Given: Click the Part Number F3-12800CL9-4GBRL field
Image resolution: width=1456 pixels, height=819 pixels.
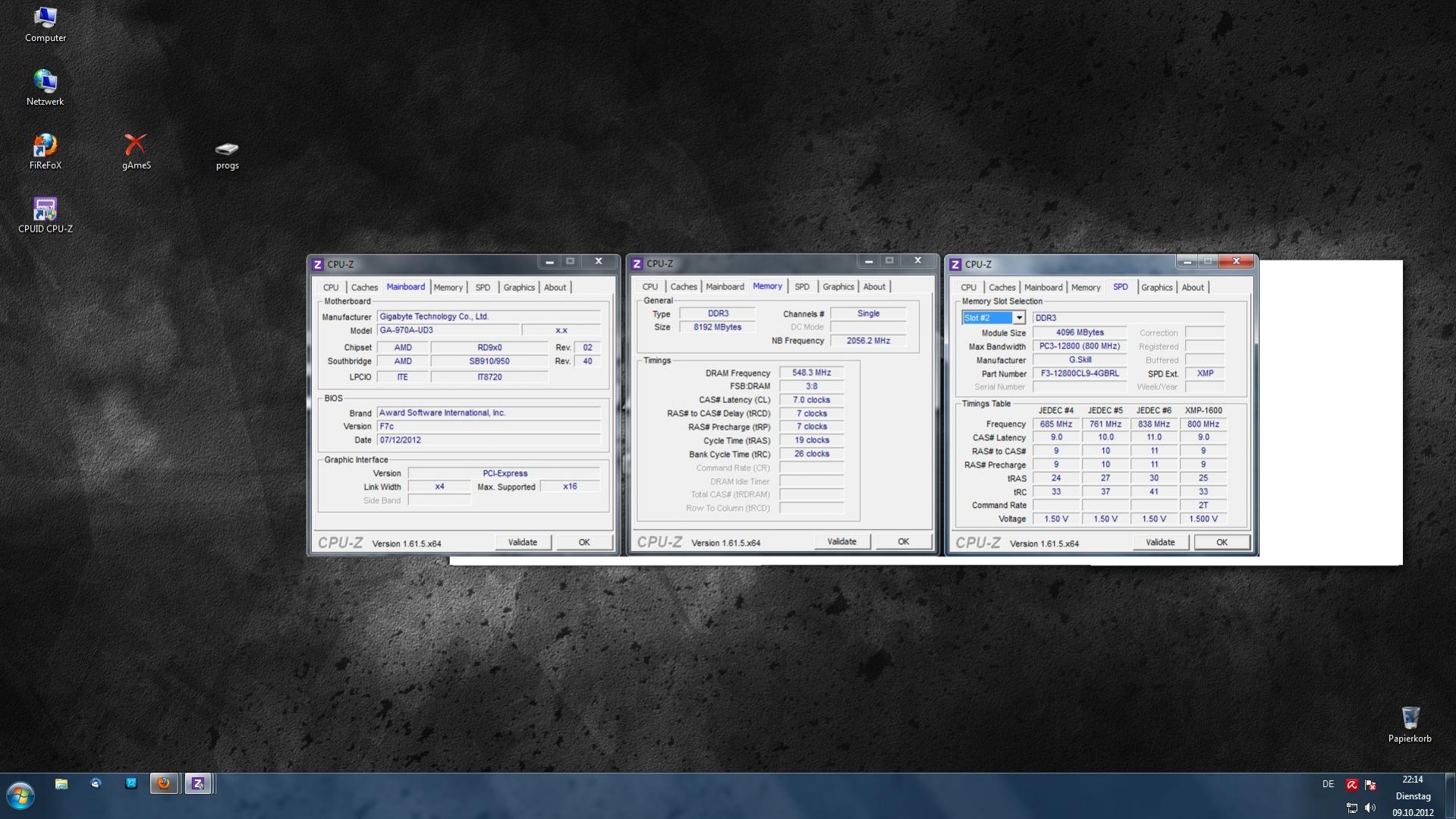Looking at the screenshot, I should [x=1080, y=373].
